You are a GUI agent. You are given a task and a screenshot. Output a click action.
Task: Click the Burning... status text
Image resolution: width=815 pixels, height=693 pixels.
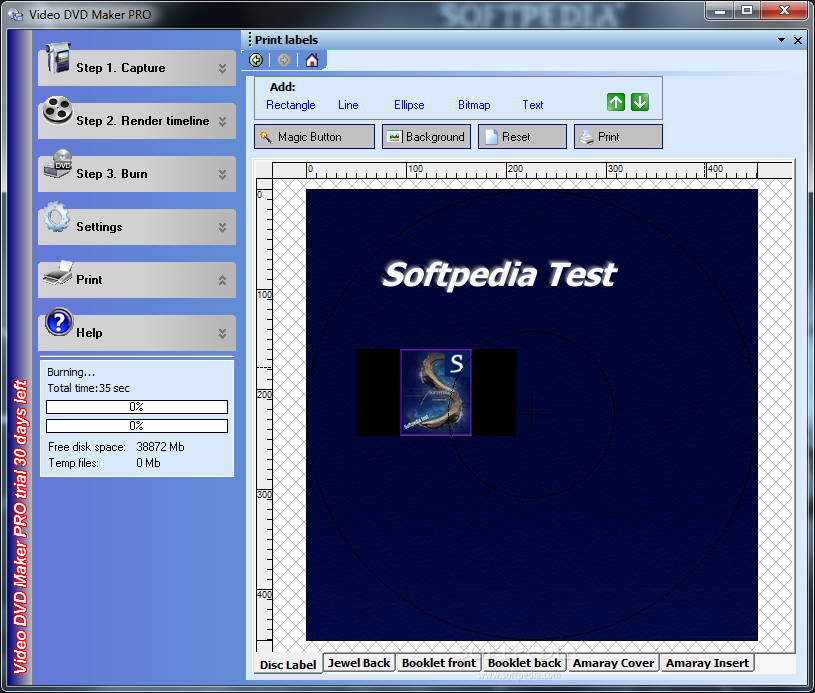[x=71, y=372]
